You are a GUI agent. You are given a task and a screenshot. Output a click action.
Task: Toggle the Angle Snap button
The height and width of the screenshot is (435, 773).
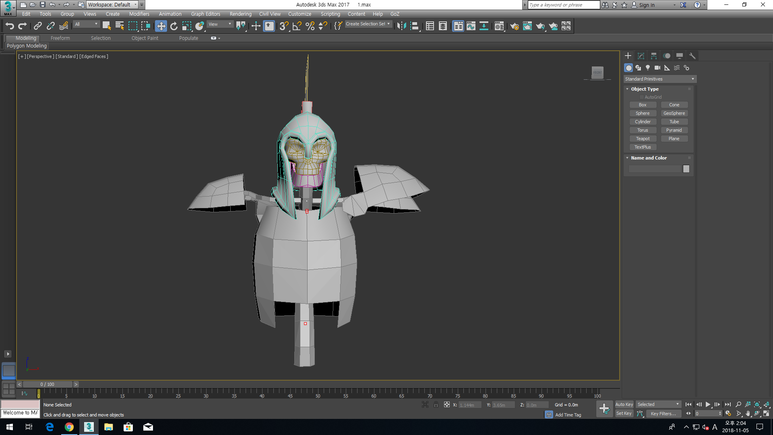pyautogui.click(x=297, y=26)
